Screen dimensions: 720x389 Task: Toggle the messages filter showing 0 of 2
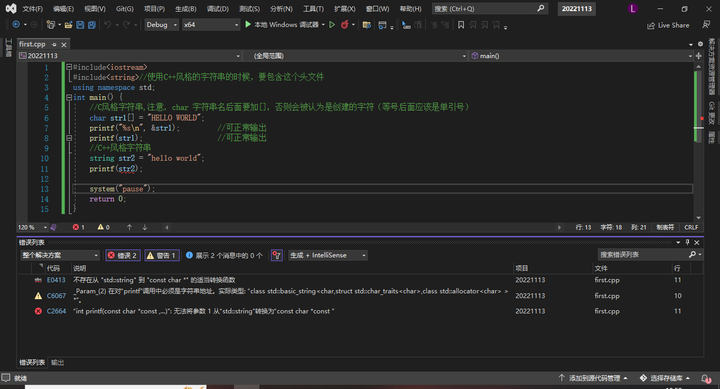point(224,255)
